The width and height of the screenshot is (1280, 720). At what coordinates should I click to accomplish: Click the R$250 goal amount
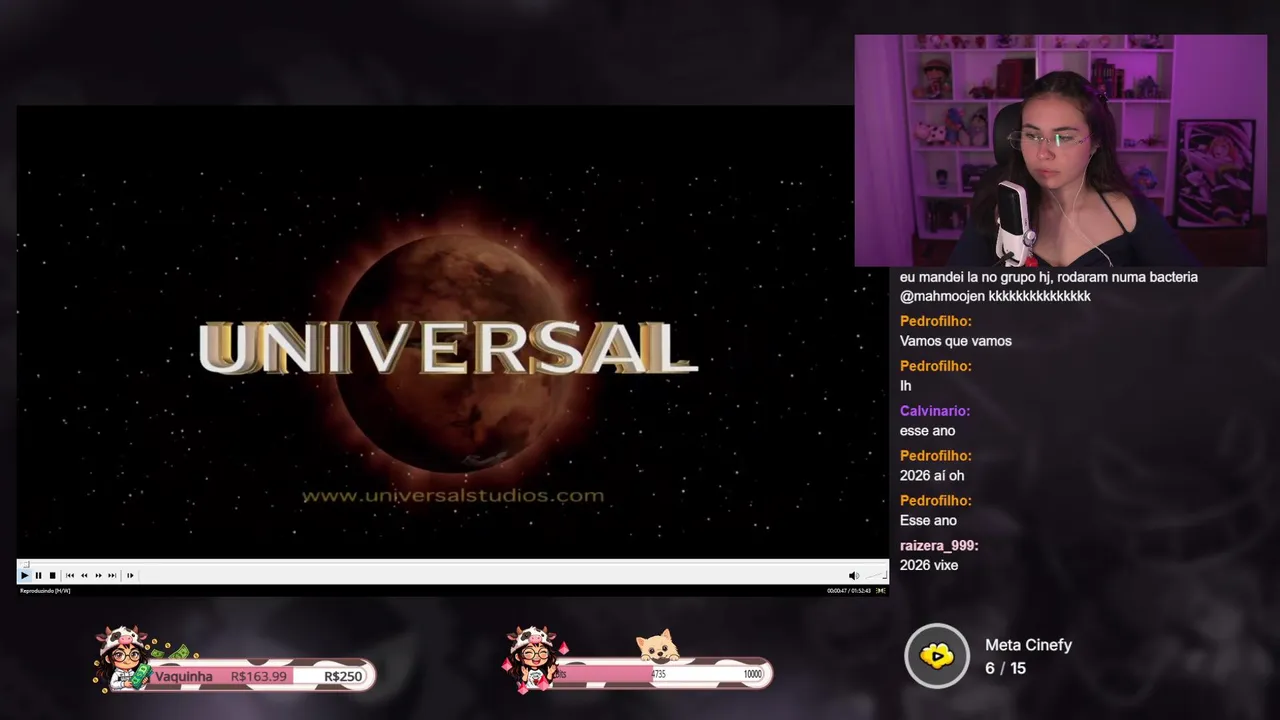click(x=343, y=676)
